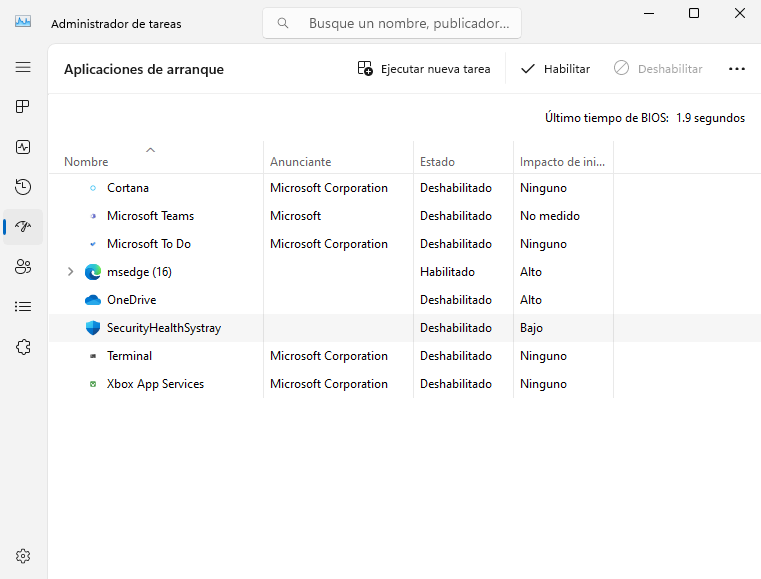
Task: Sort by the Nombre column header
Action: click(x=86, y=161)
